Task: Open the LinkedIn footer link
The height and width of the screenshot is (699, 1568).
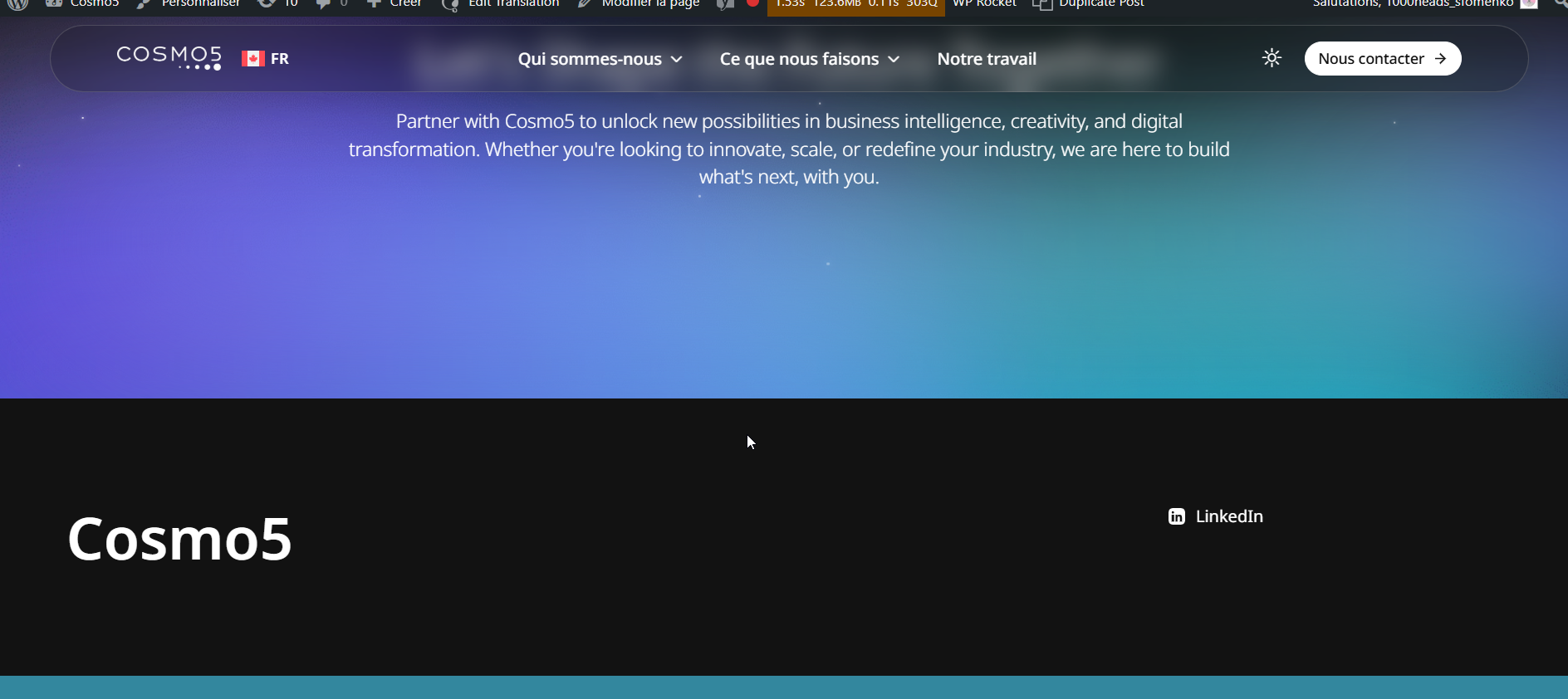Action: coord(1215,516)
